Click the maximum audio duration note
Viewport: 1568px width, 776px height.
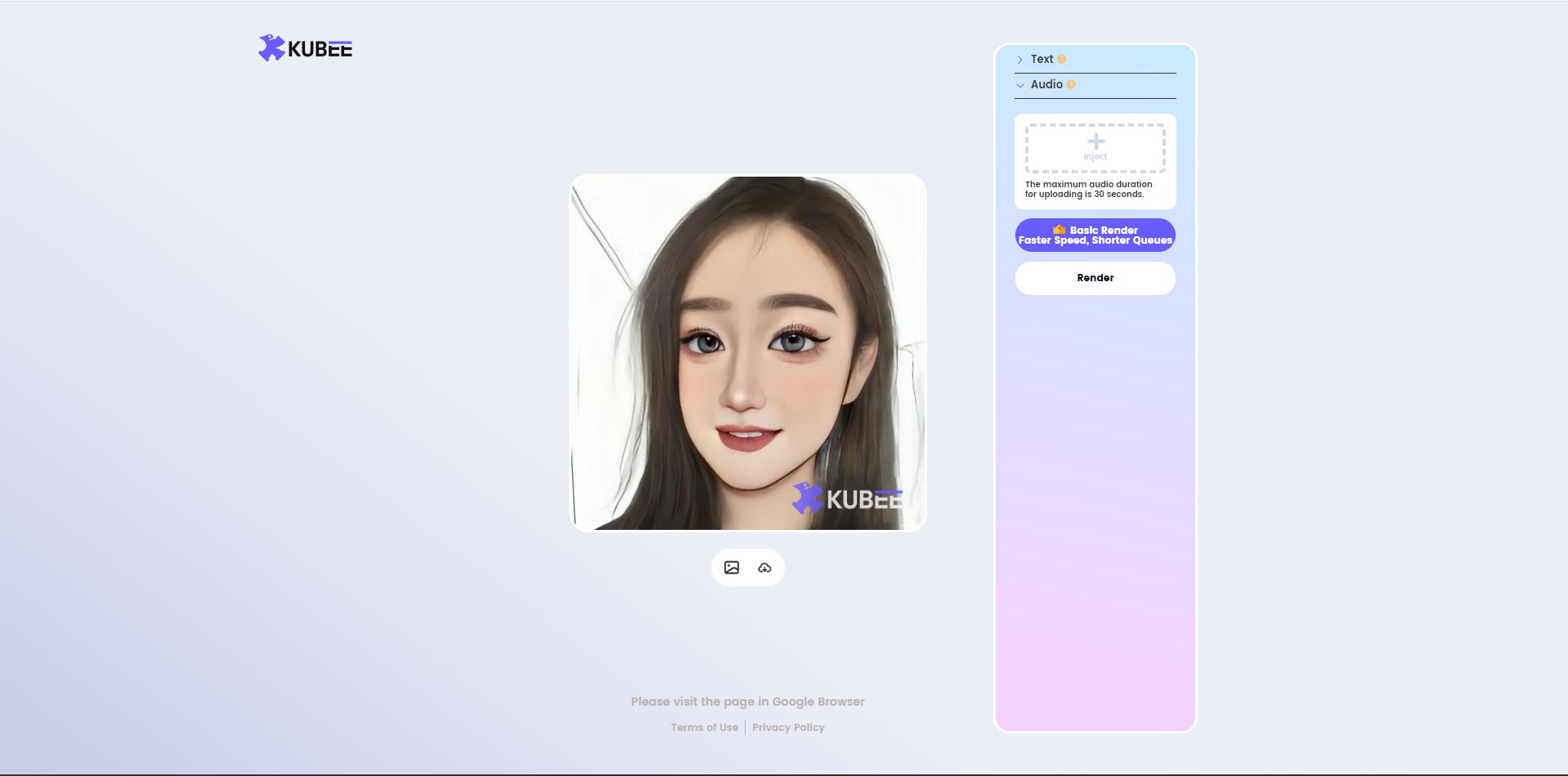pos(1089,189)
